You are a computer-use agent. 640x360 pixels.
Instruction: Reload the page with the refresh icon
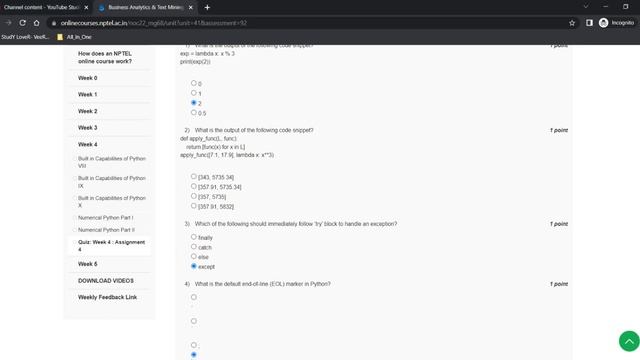point(22,23)
